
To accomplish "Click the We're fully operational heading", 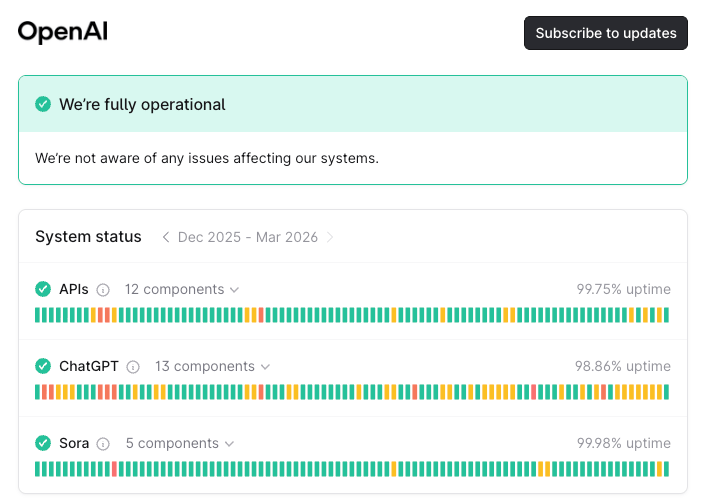I will tap(142, 104).
